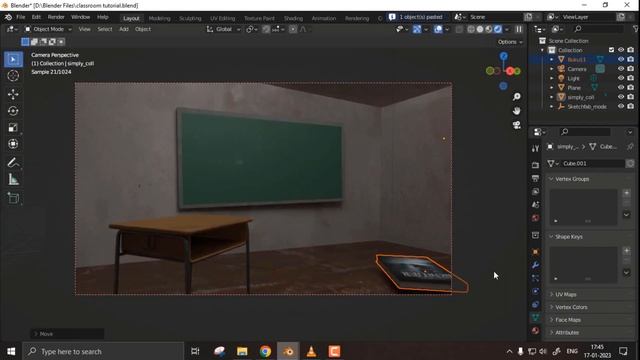Viewport: 640px width, 360px height.
Task: Toggle Collection exclude checkbox in outliner
Action: tap(611, 50)
